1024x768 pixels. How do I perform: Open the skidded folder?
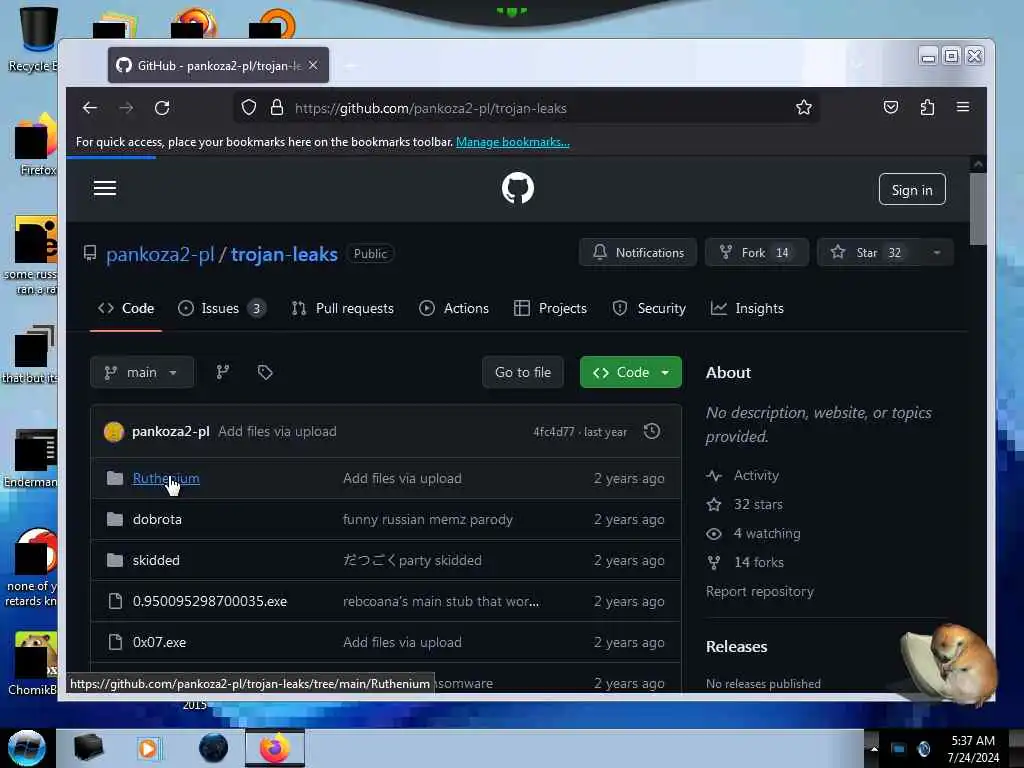pyautogui.click(x=156, y=560)
